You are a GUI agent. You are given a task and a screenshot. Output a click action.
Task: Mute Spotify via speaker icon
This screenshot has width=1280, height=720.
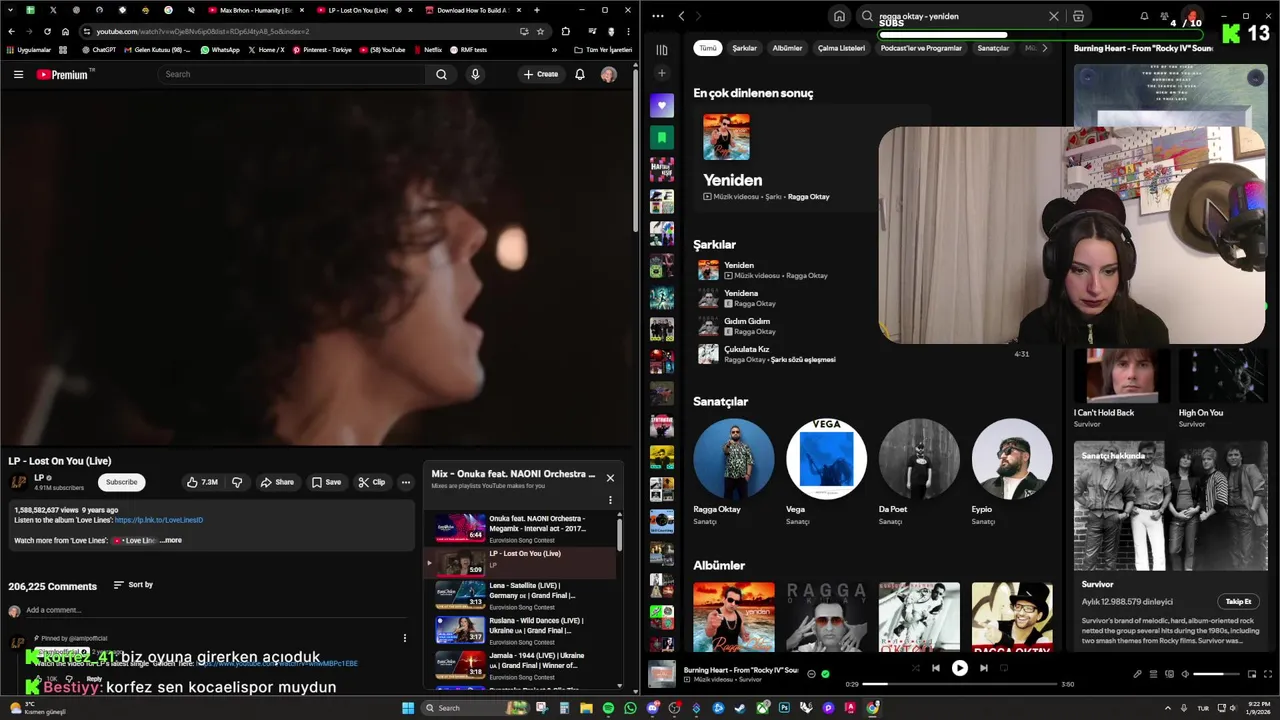tap(1185, 674)
